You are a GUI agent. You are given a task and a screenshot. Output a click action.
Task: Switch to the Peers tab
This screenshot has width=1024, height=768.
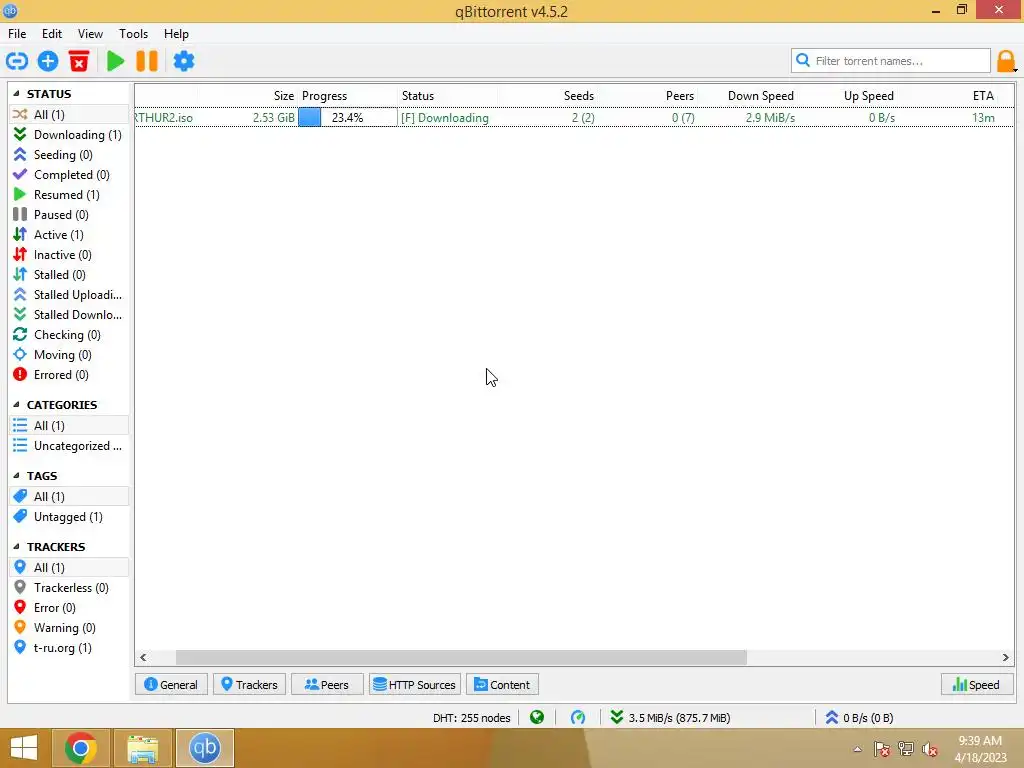(x=327, y=684)
